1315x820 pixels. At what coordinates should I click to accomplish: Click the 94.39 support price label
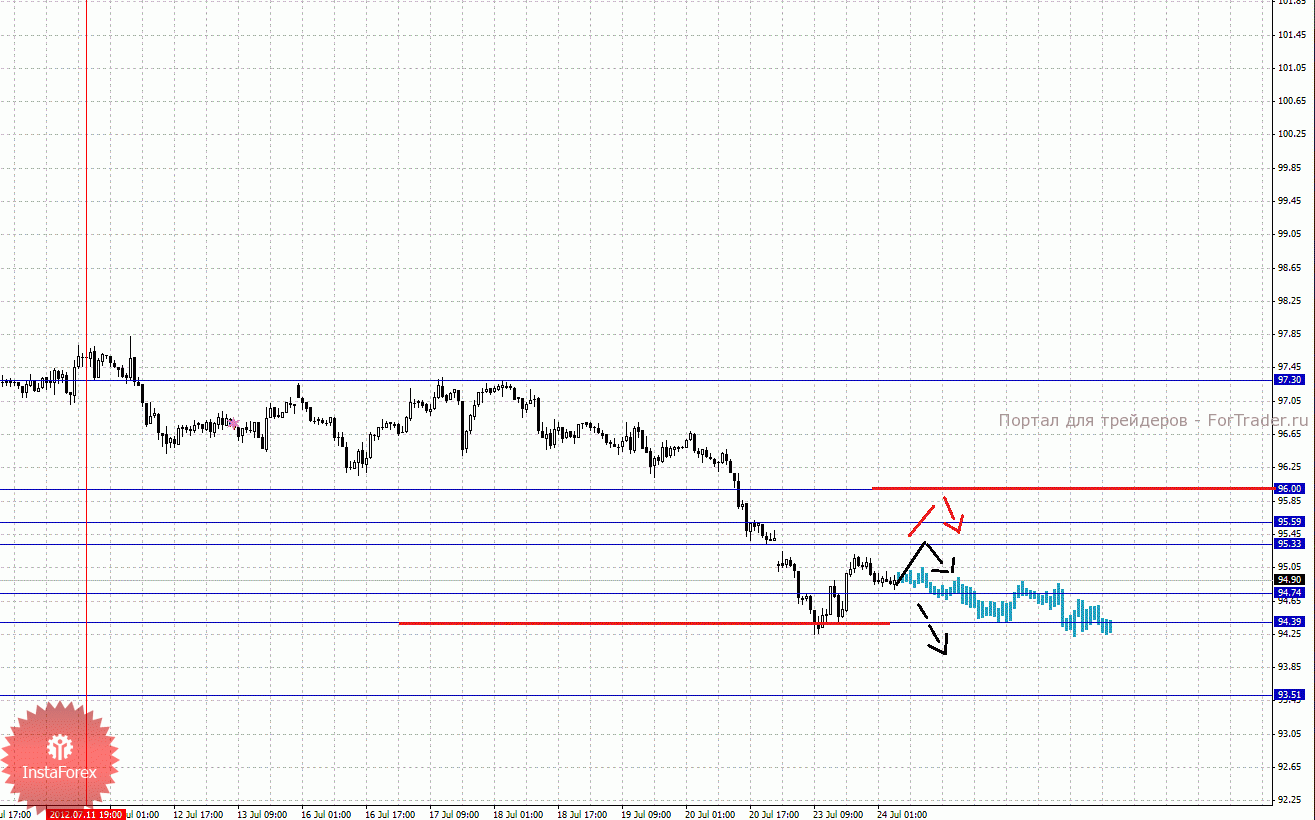point(1289,622)
